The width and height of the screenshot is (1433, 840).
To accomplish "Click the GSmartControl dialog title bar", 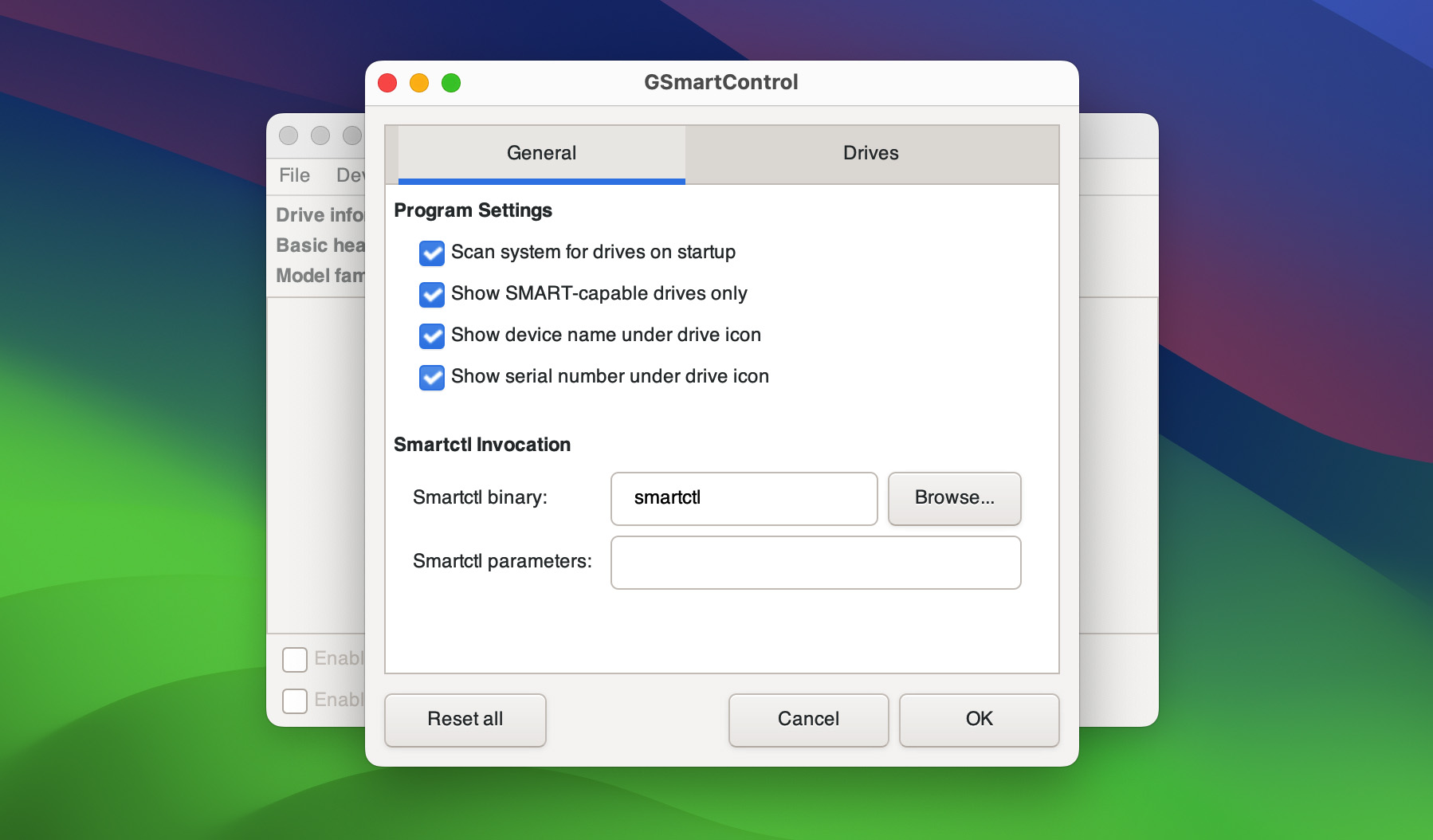I will pos(720,82).
